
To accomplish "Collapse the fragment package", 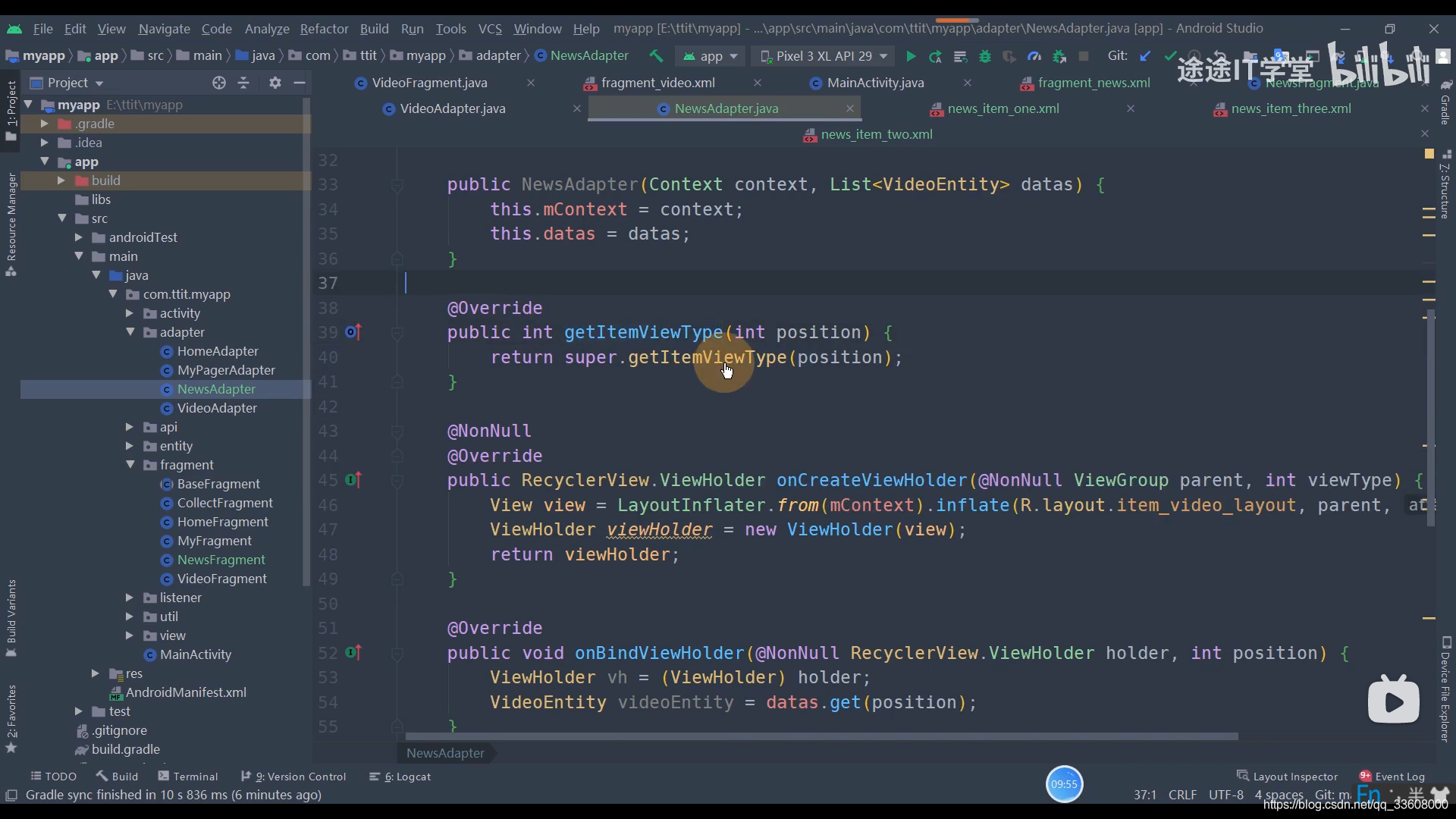I will (x=130, y=465).
